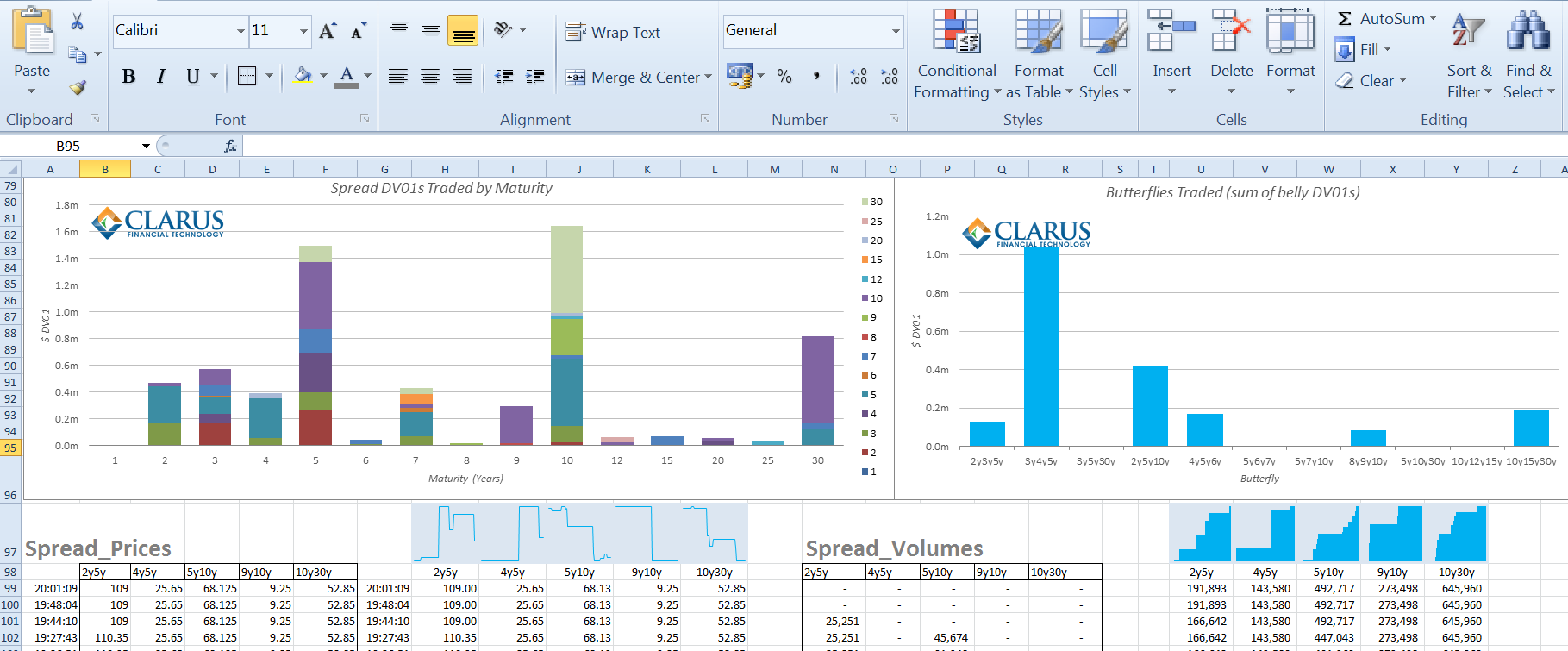
Task: Click the Orientation text angle icon
Action: (x=503, y=30)
